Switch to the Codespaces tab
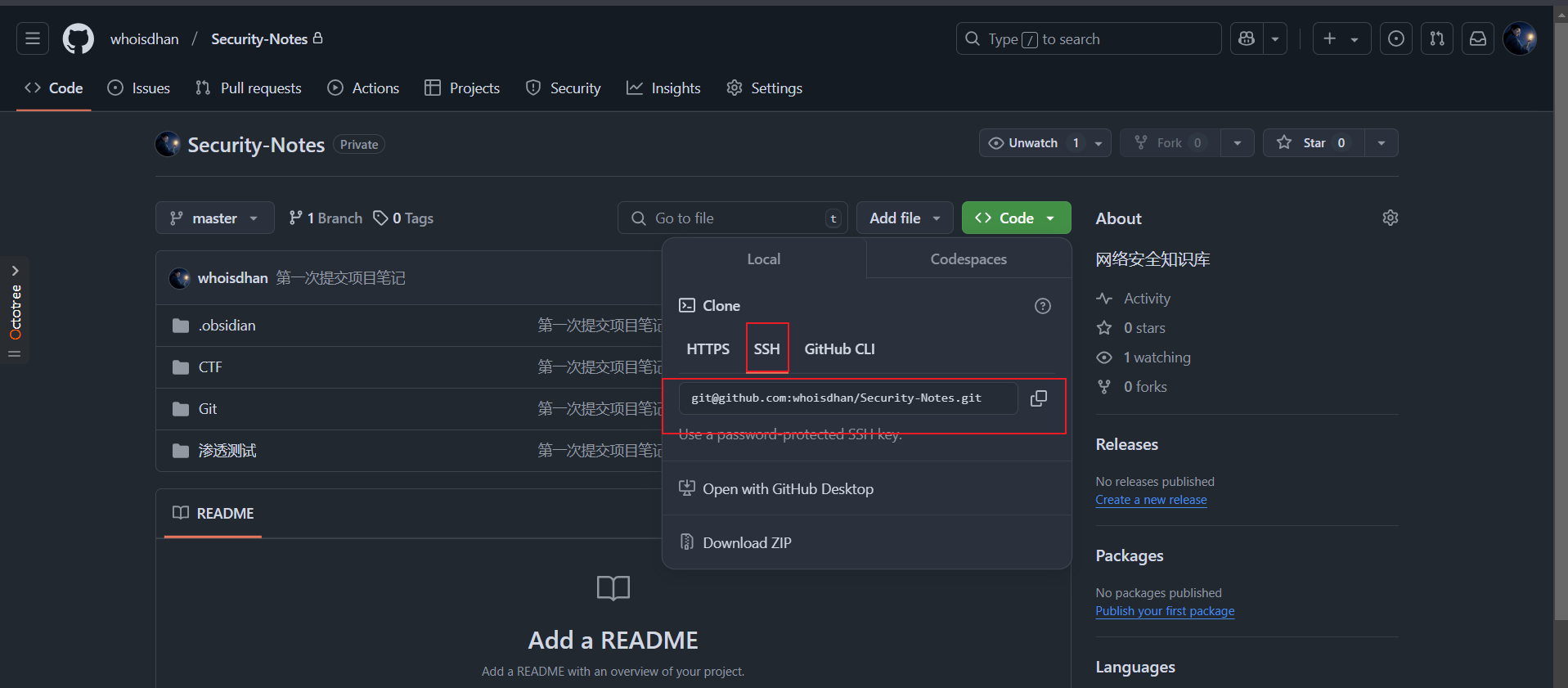The width and height of the screenshot is (1568, 688). coord(968,259)
